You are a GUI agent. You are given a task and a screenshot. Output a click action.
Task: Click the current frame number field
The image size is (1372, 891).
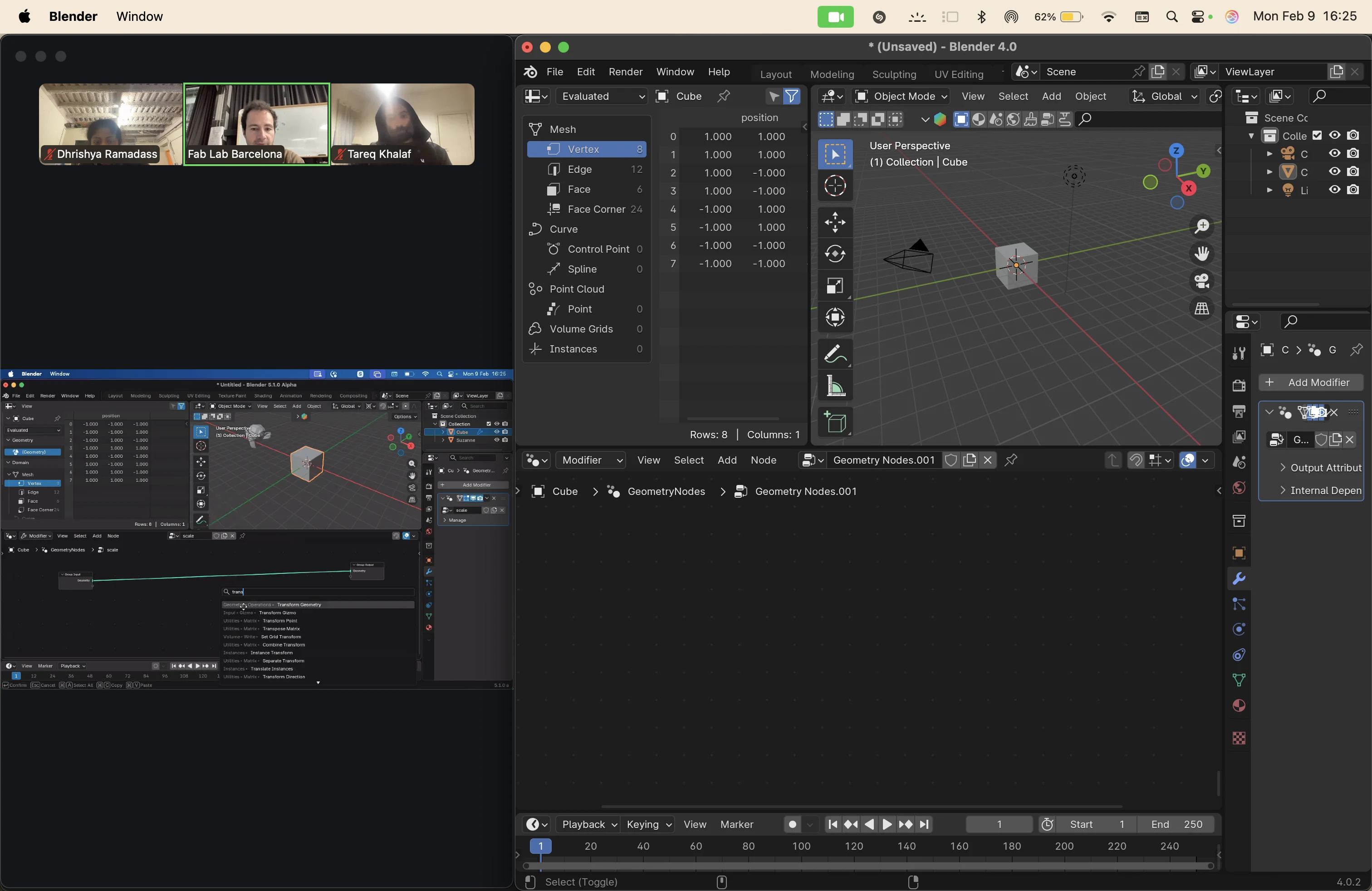[x=999, y=824]
